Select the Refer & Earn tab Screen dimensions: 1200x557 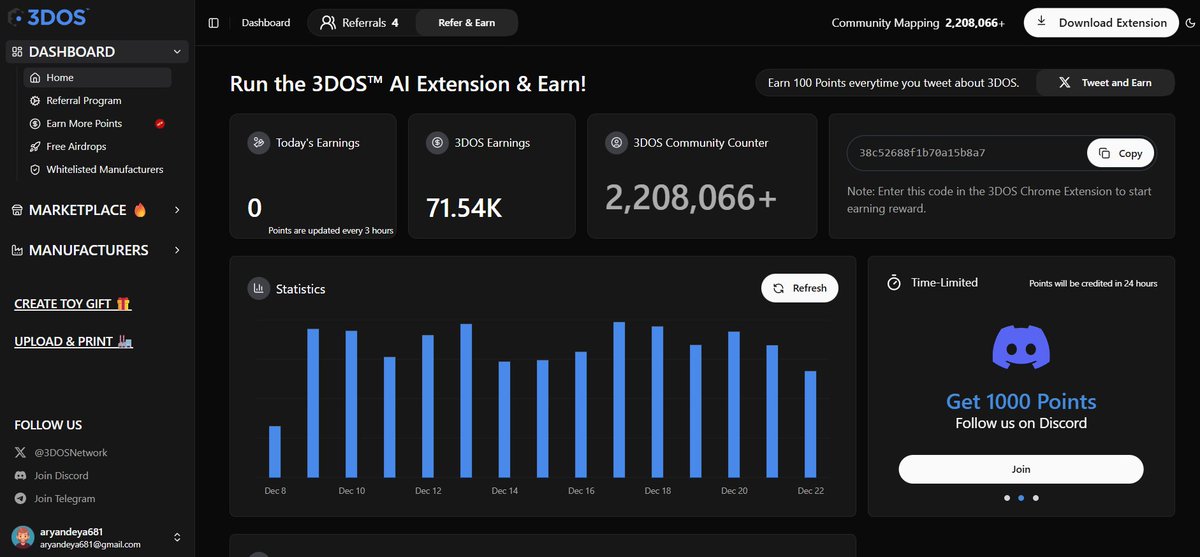pyautogui.click(x=466, y=23)
